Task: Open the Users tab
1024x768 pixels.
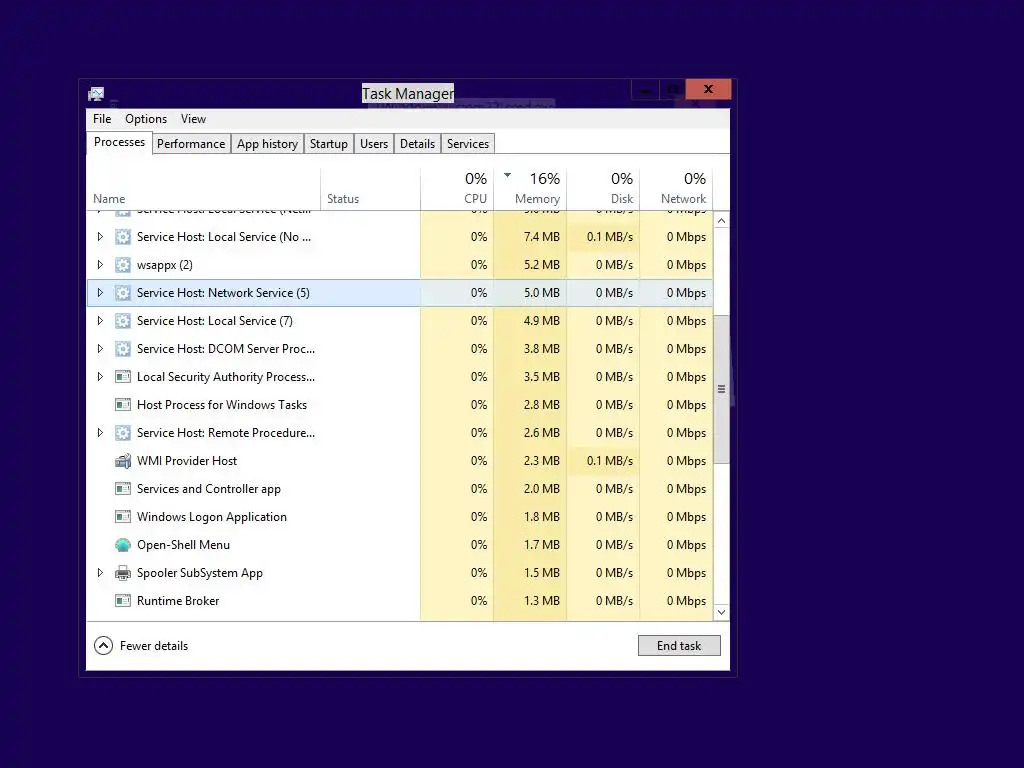Action: [374, 144]
